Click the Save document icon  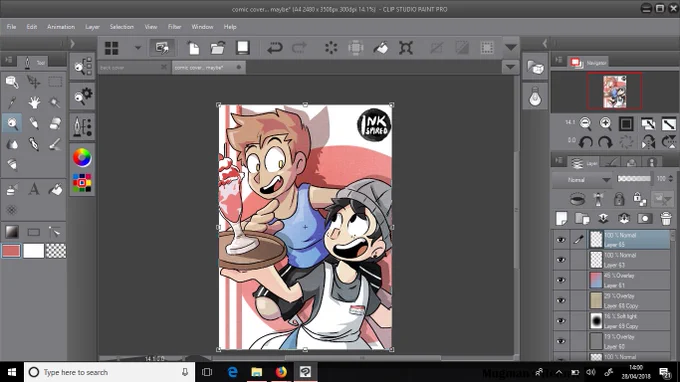(243, 48)
